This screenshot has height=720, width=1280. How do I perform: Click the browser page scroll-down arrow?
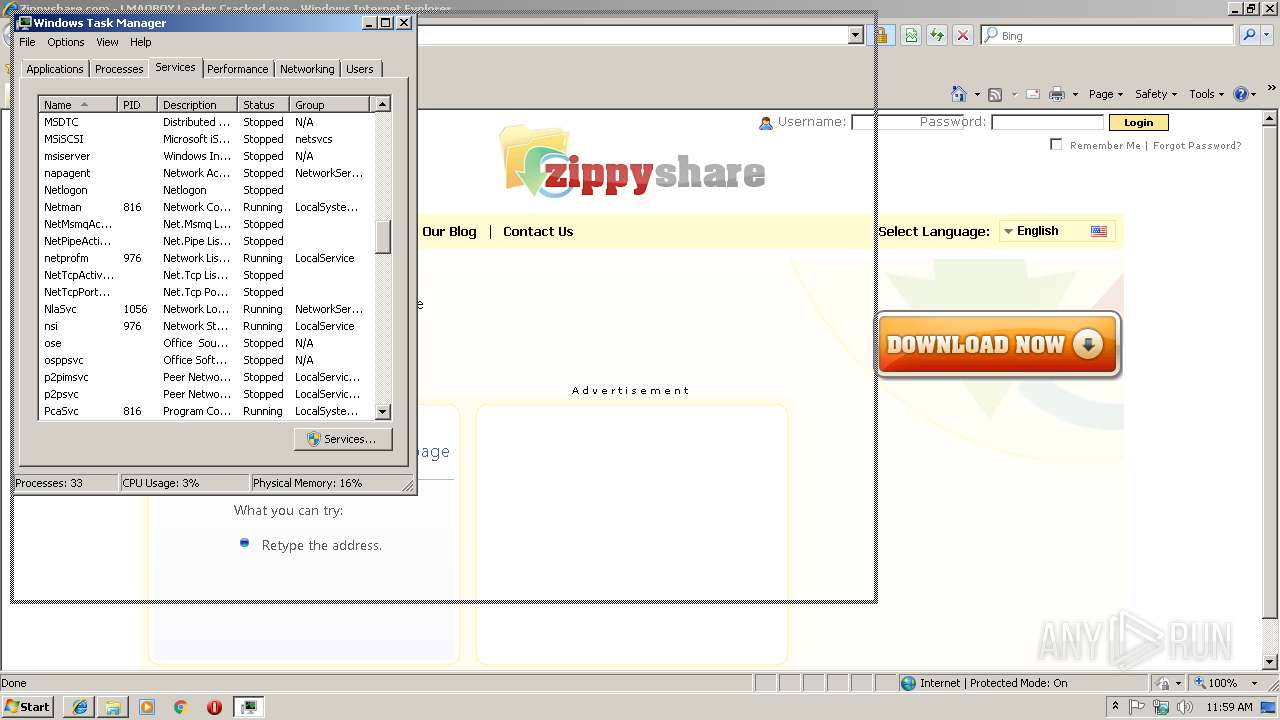[x=1271, y=662]
